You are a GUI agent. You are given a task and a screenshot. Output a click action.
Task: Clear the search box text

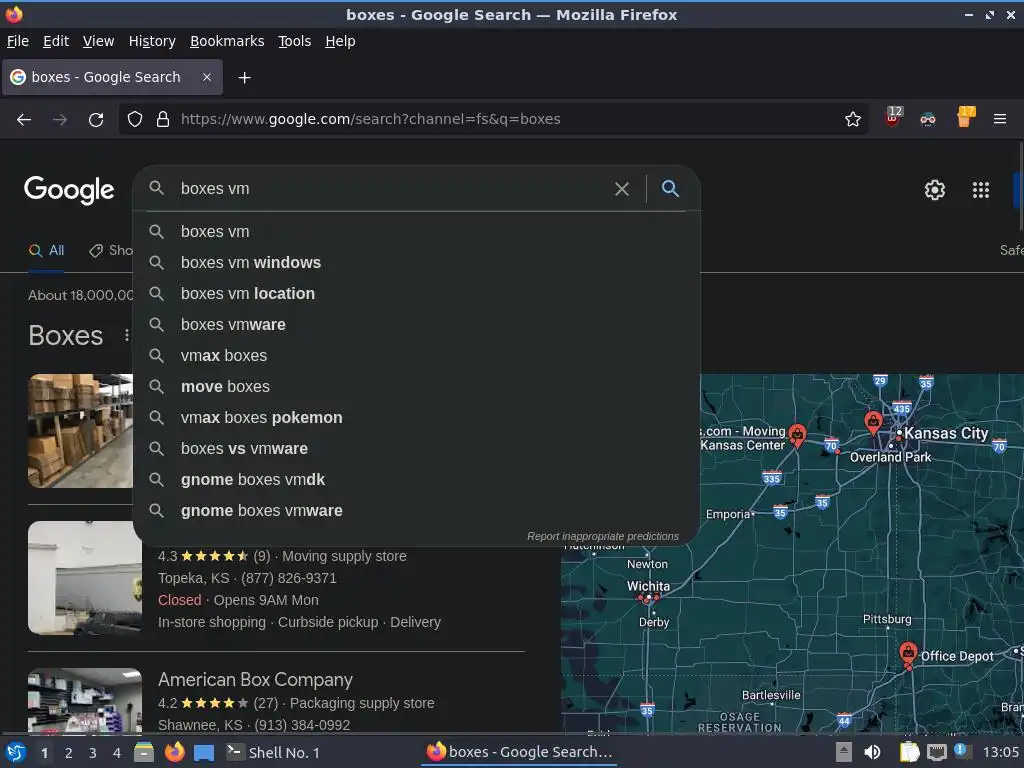coord(622,189)
